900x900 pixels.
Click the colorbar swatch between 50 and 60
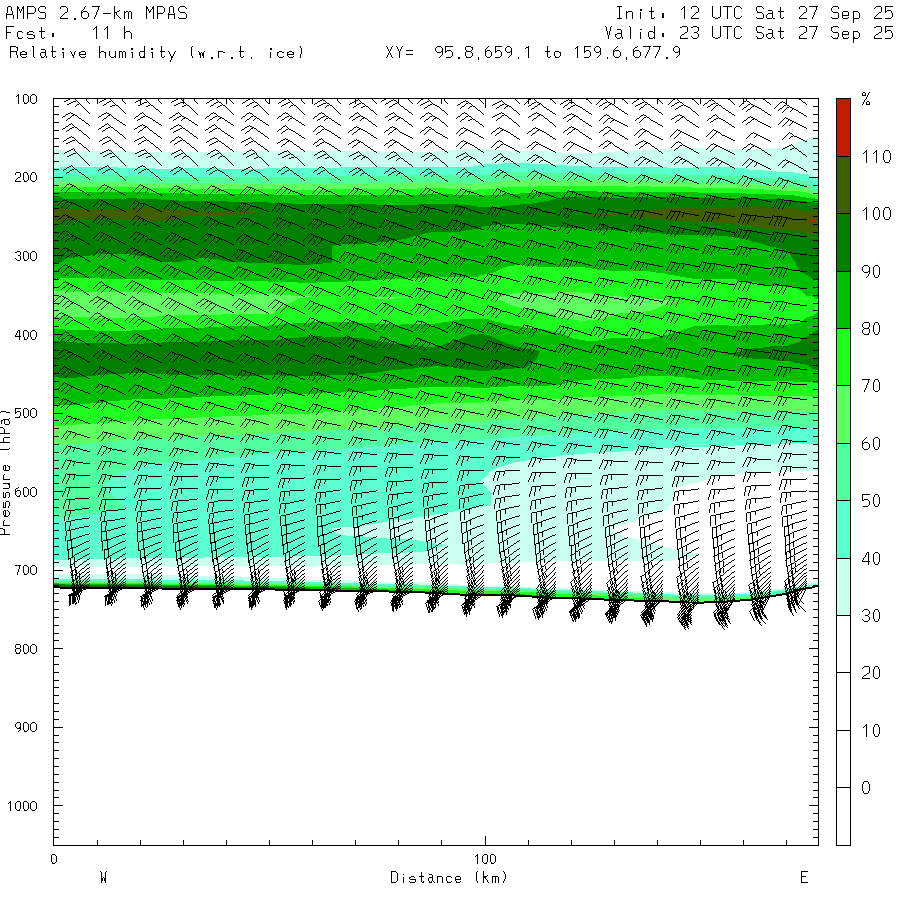pos(843,472)
